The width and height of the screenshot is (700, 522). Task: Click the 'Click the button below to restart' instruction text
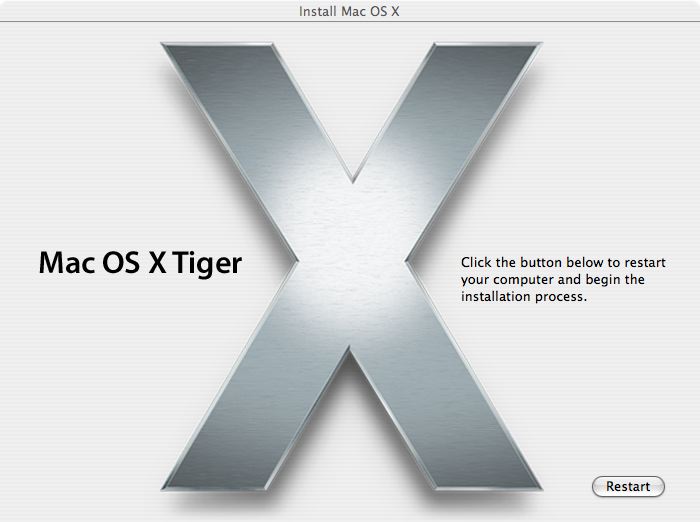(x=563, y=280)
